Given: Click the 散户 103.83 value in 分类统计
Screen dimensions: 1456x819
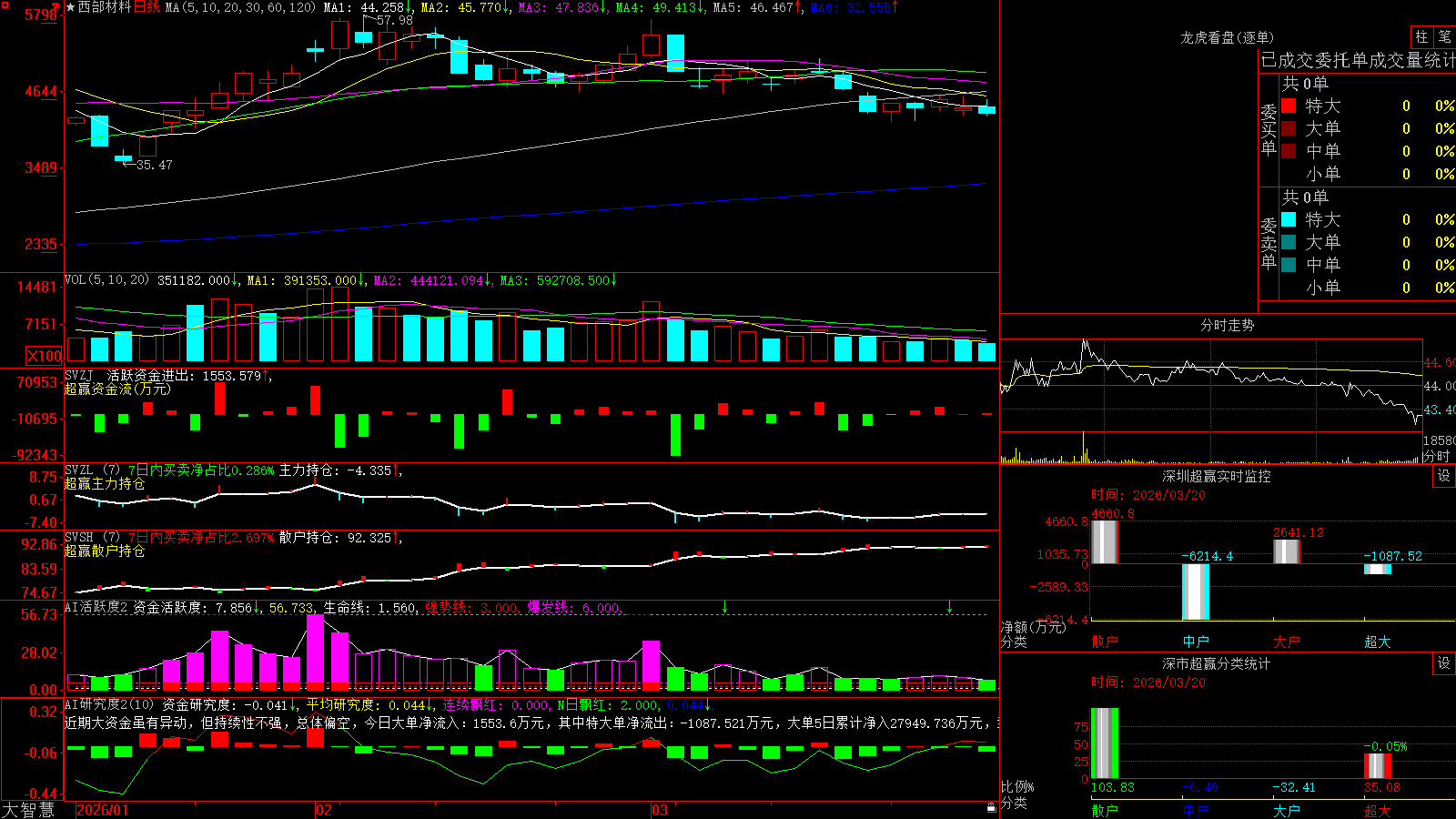Looking at the screenshot, I should [x=1113, y=787].
